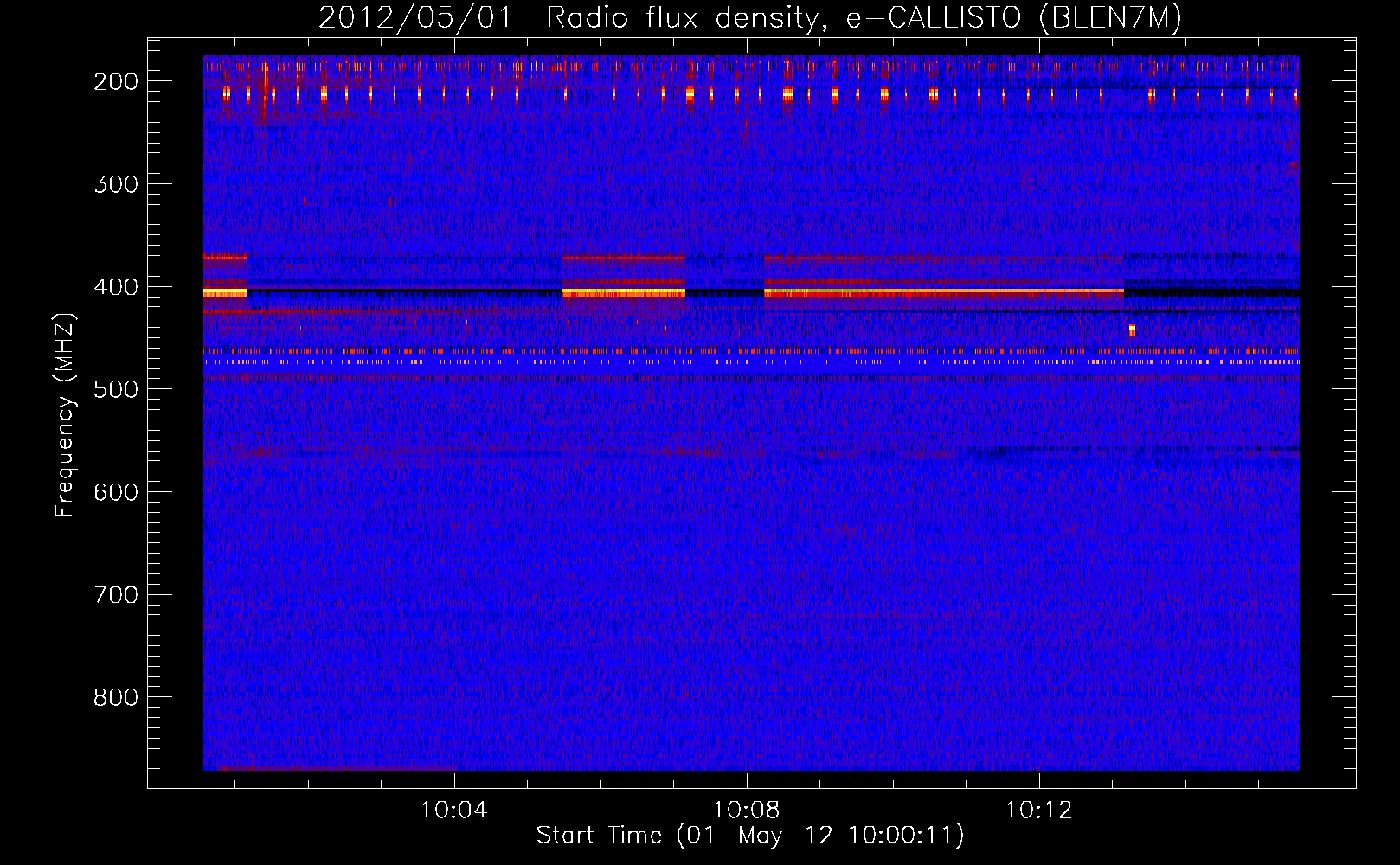1400x865 pixels.
Task: Click the "Start Time (01-May-12 10:00:11)" axis label
Action: (x=750, y=836)
